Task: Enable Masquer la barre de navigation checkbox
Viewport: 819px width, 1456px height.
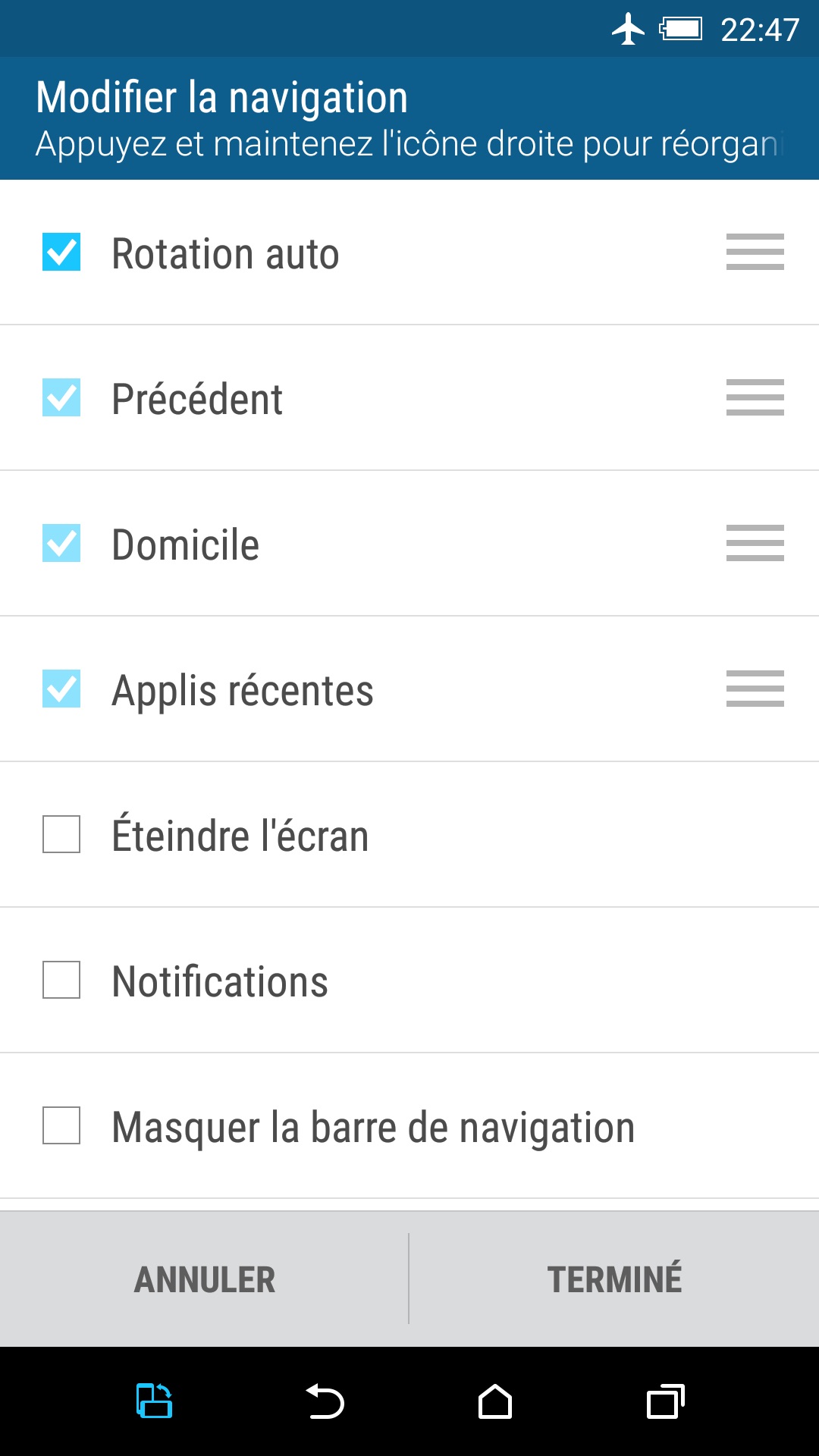Action: (x=61, y=1125)
